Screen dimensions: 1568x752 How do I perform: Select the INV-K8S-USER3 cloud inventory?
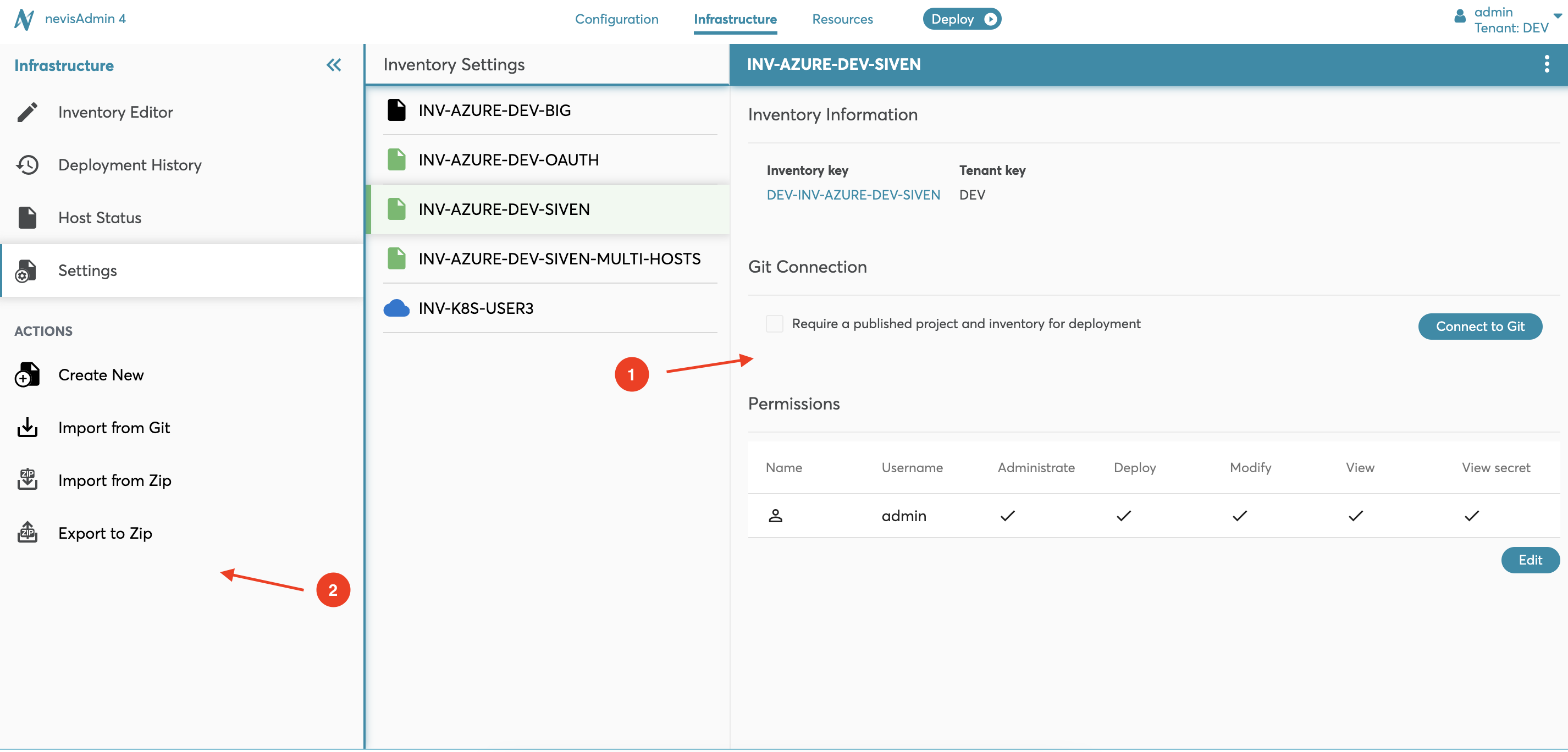(476, 308)
